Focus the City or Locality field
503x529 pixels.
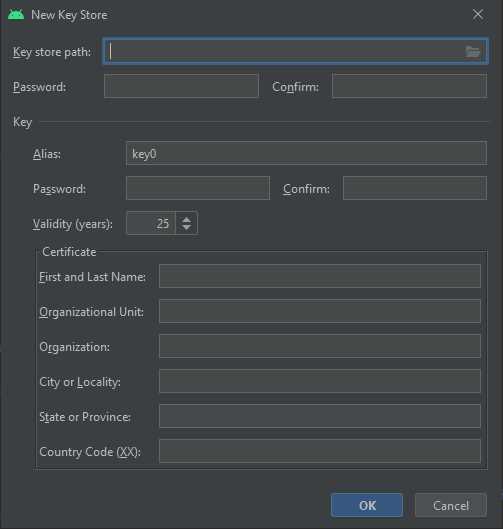click(320, 381)
